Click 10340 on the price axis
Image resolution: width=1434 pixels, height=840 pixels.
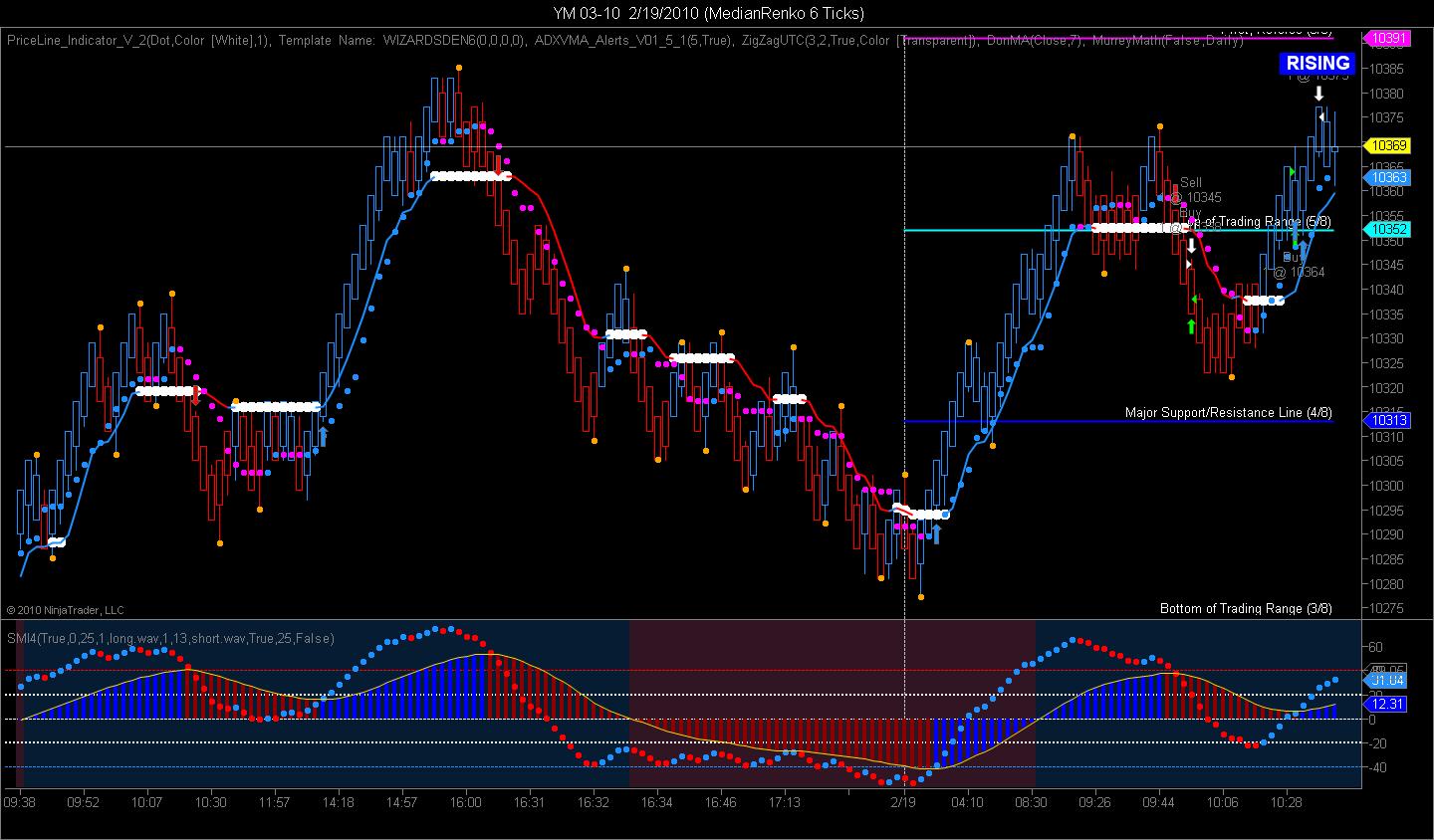pos(1387,290)
